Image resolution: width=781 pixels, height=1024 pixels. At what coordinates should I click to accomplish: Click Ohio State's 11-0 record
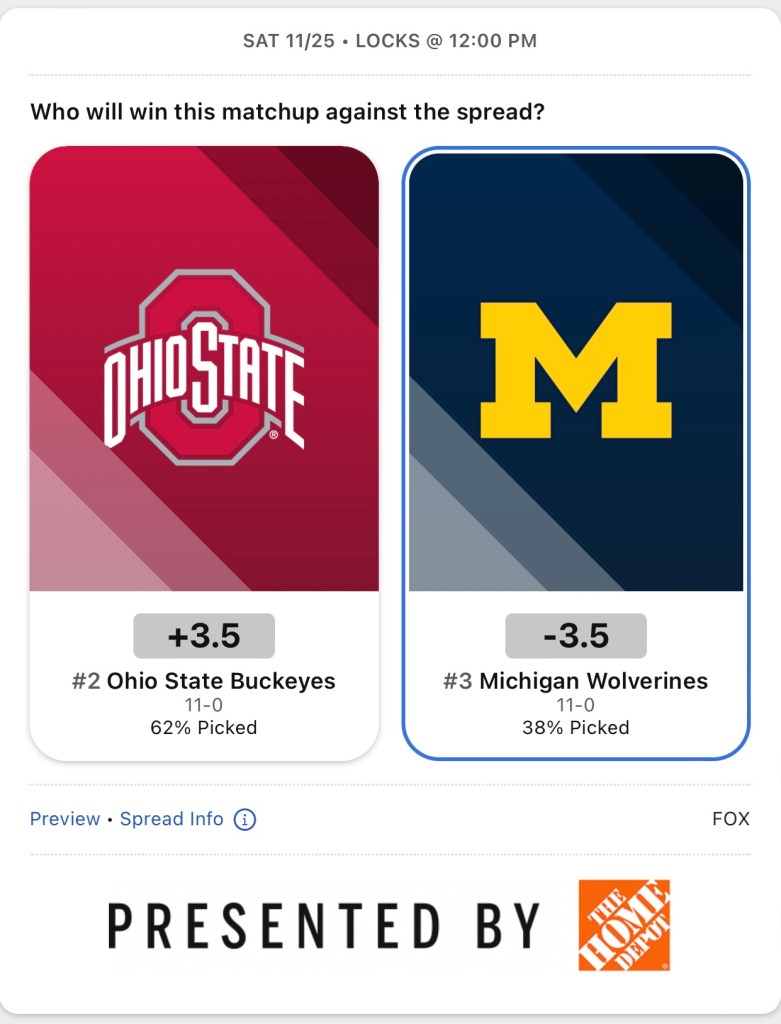pyautogui.click(x=204, y=706)
